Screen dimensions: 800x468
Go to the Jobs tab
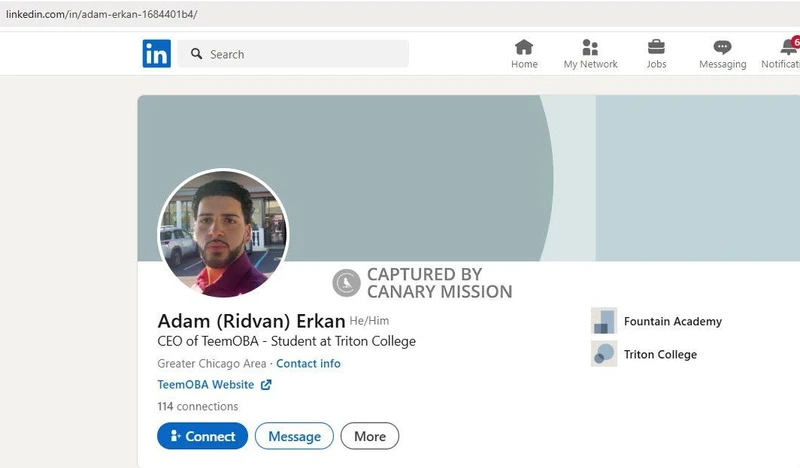(x=656, y=54)
